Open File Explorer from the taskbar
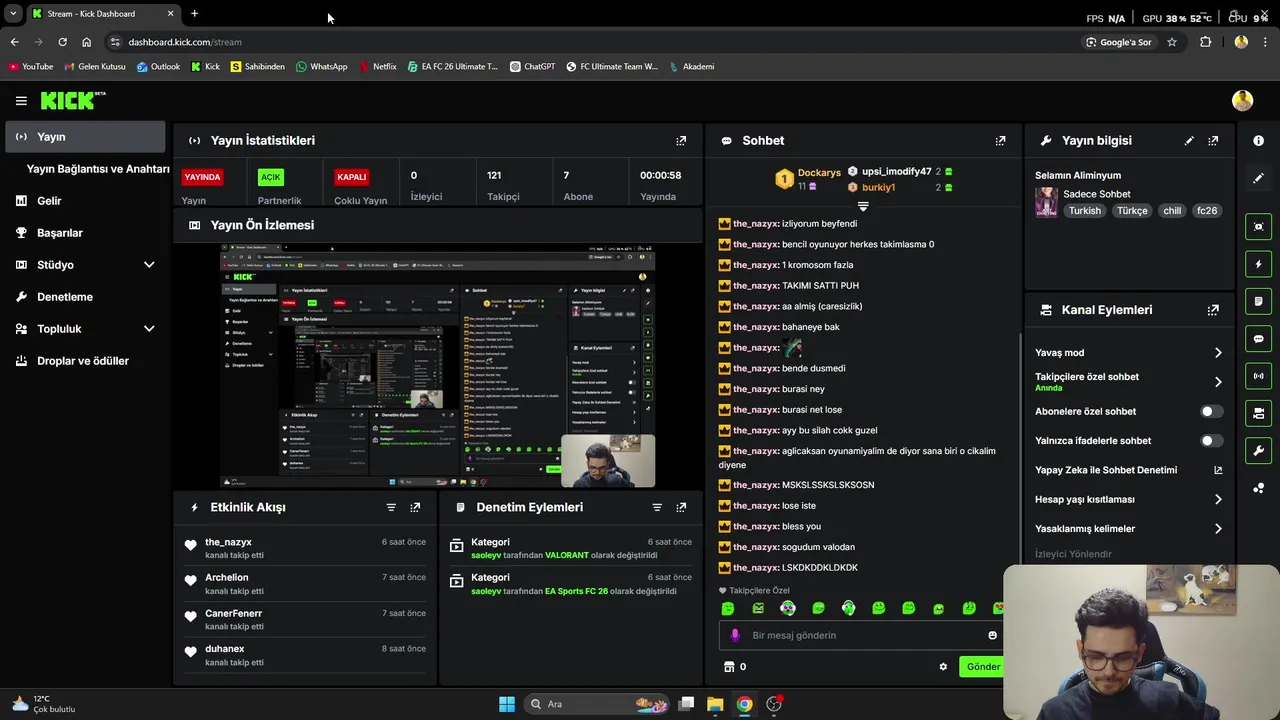This screenshot has height=720, width=1280. coord(715,704)
